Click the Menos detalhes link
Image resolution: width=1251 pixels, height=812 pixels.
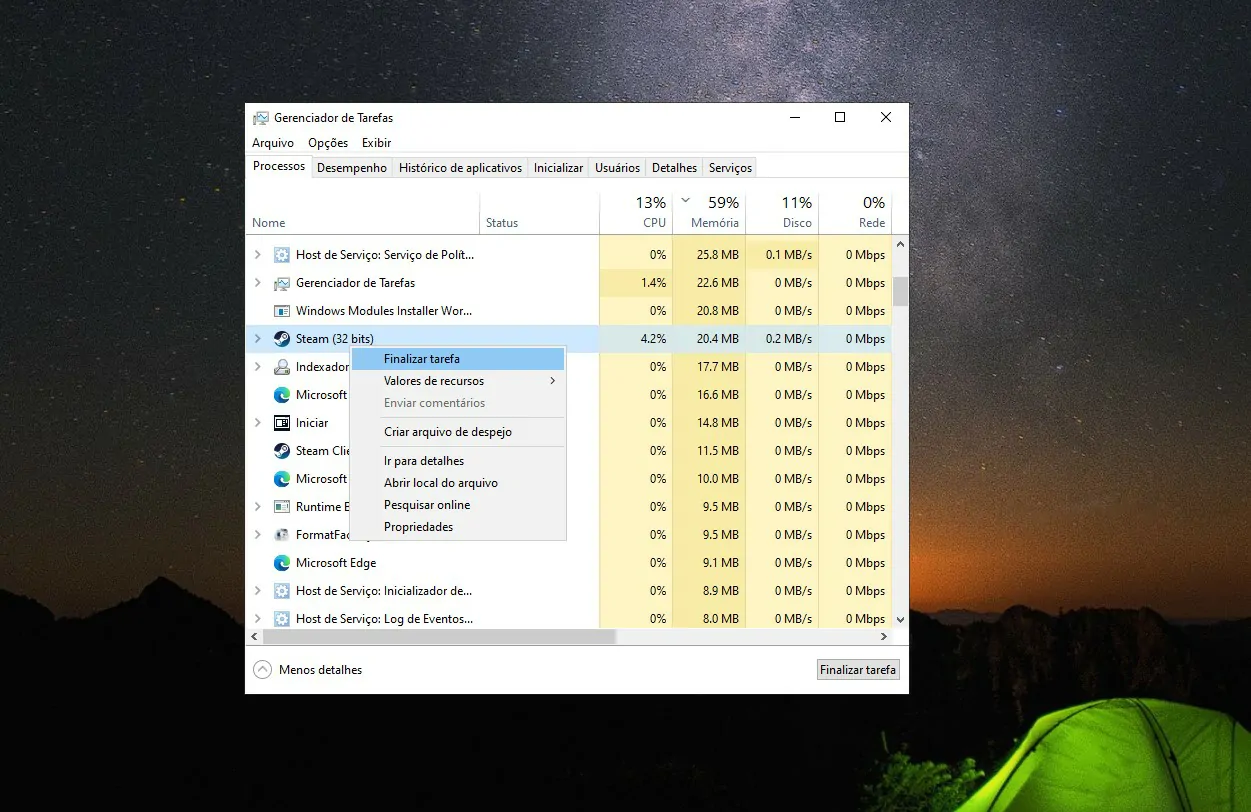[x=320, y=670]
